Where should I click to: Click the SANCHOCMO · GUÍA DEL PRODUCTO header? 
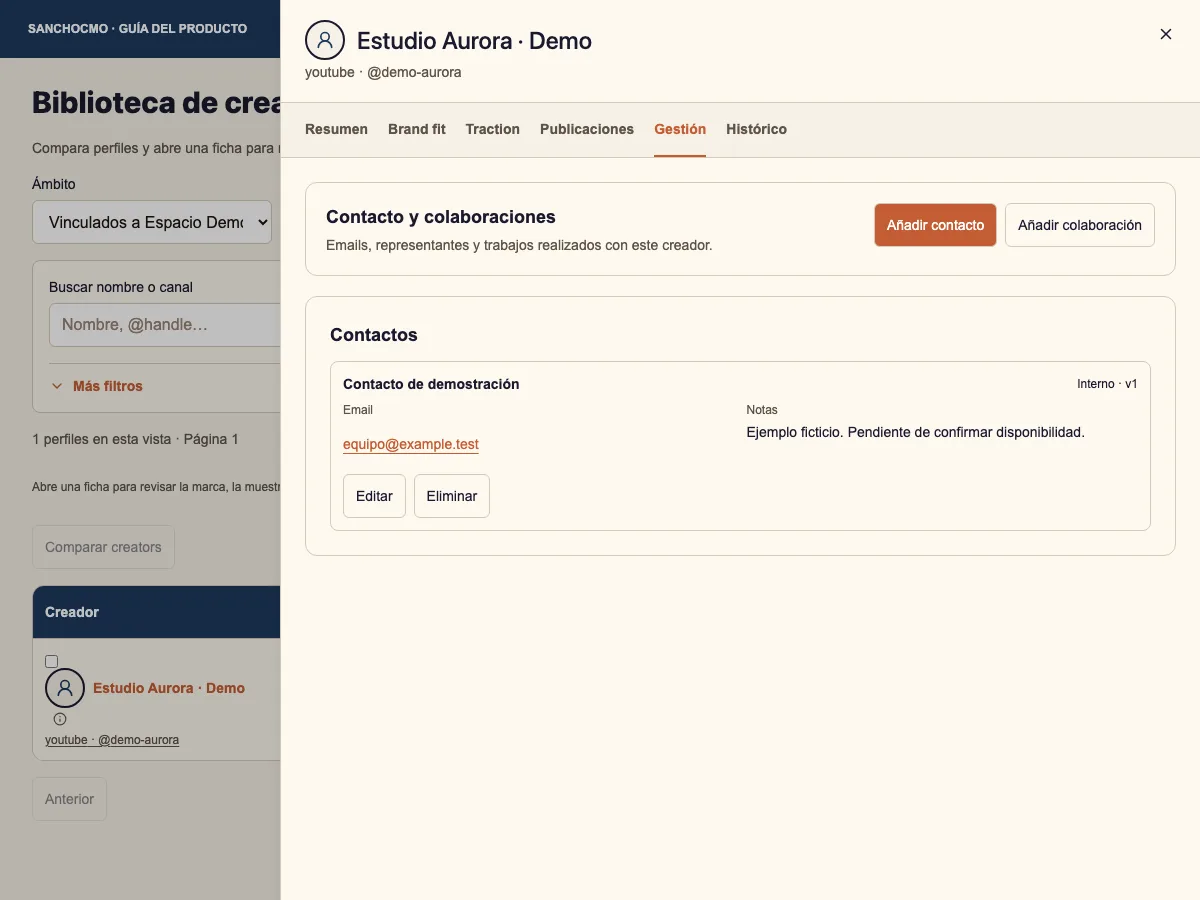pos(137,28)
